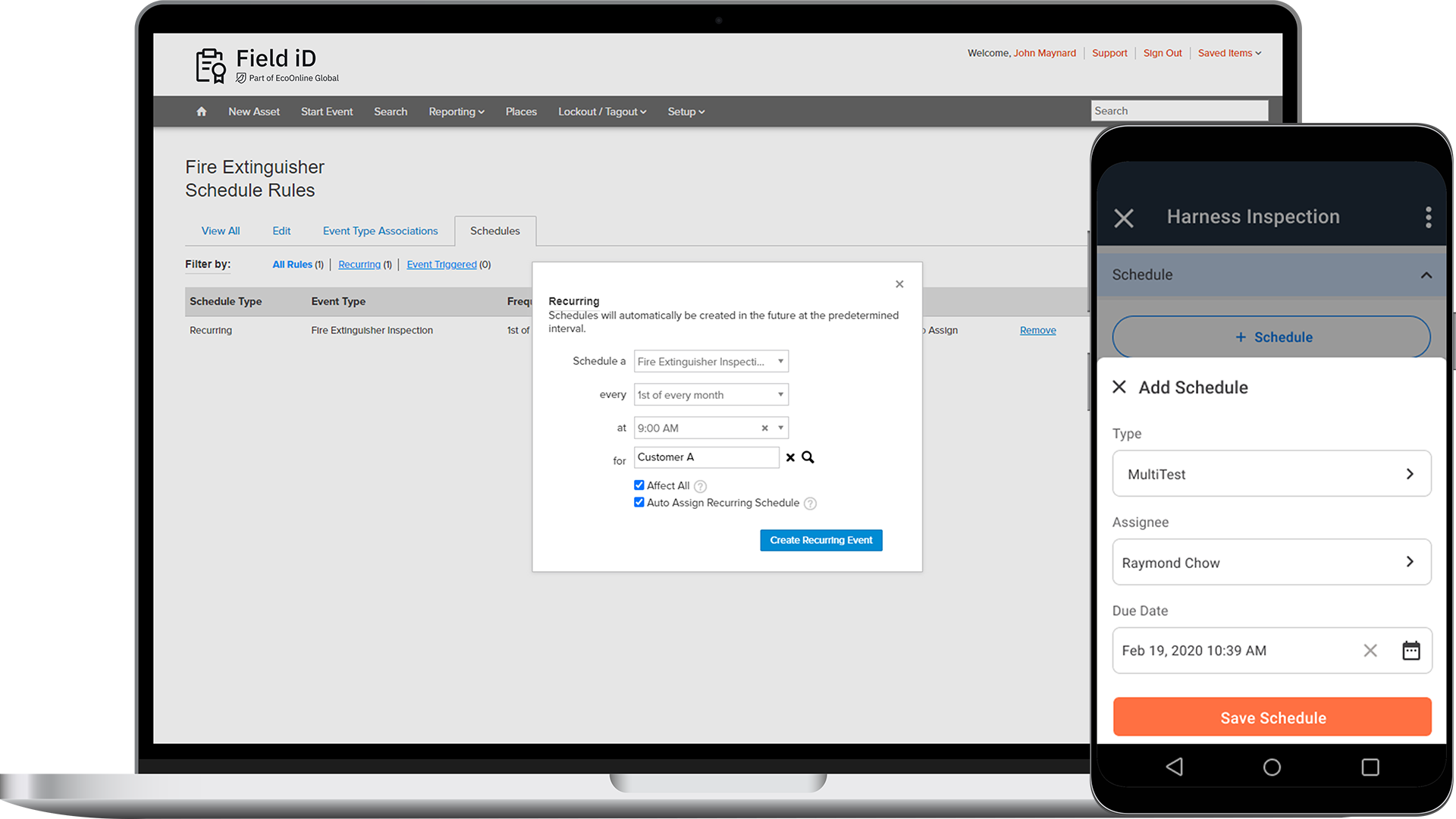The image size is (1456, 819).
Task: Click the Create Recurring Event button
Action: (x=821, y=540)
